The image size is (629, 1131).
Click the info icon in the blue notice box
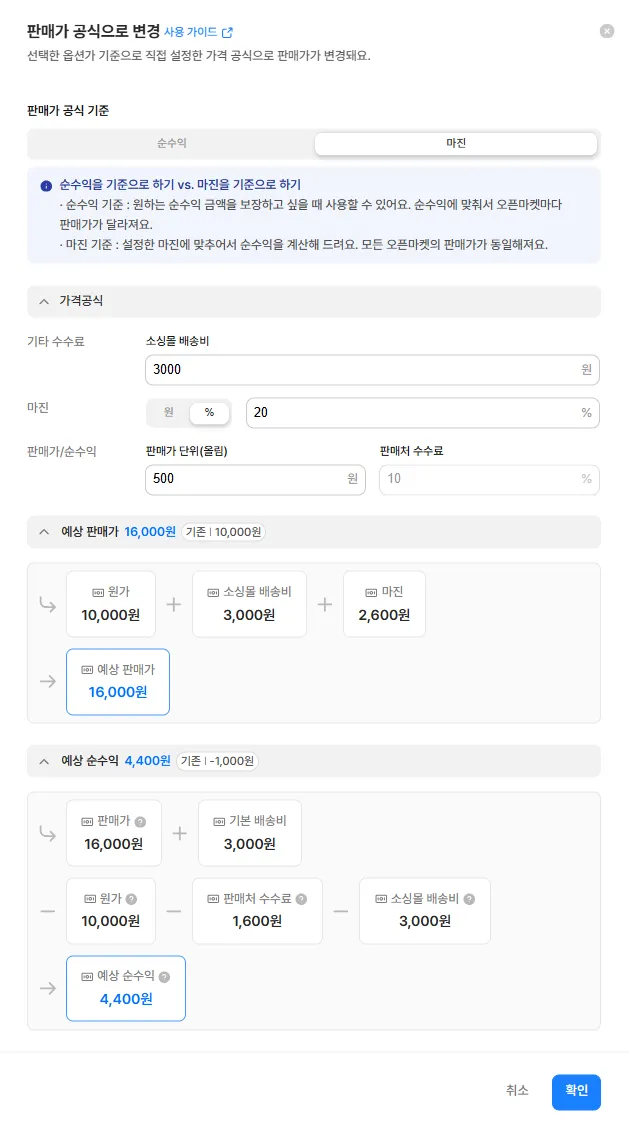[46, 186]
